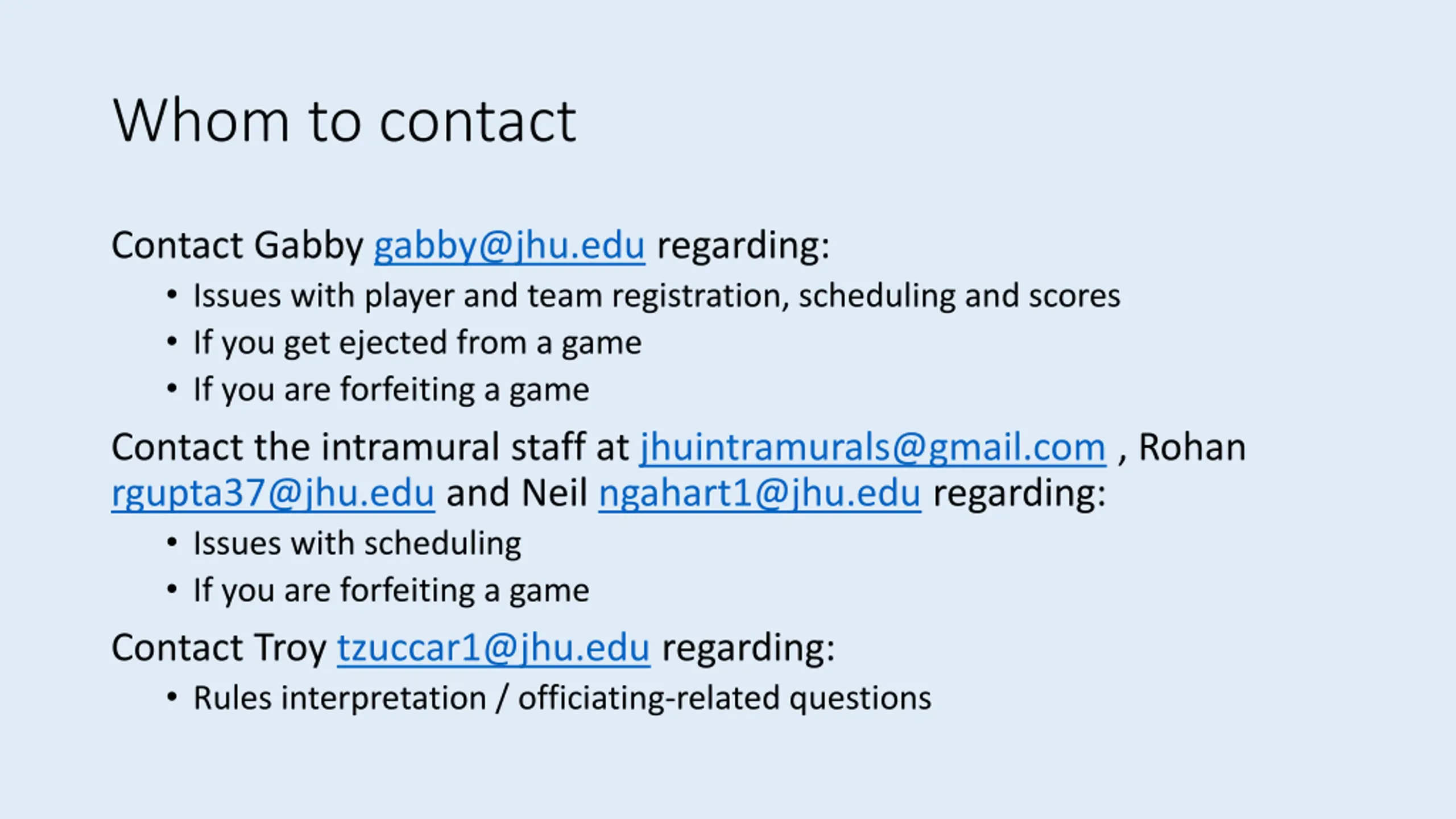Follow the rgupta37@jhu.edu link for Rohan

point(273,493)
